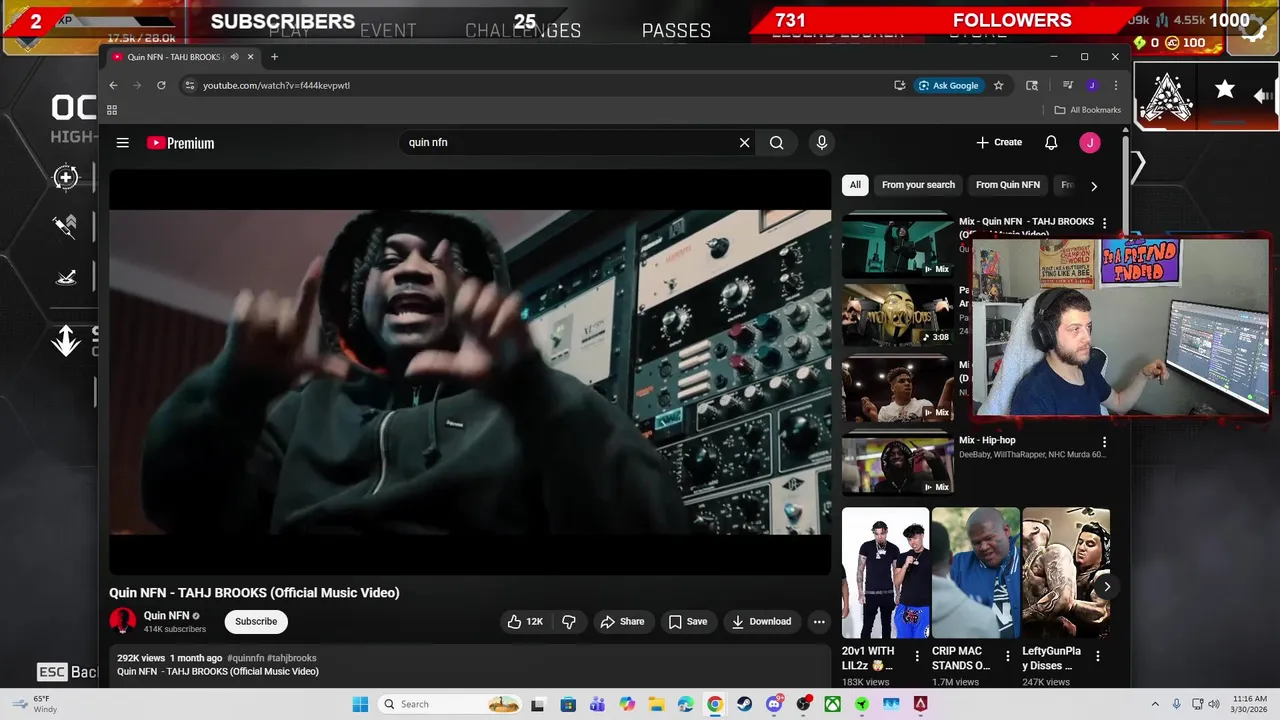Click the Ask Google lens button
Image resolution: width=1280 pixels, height=720 pixels.
(949, 86)
